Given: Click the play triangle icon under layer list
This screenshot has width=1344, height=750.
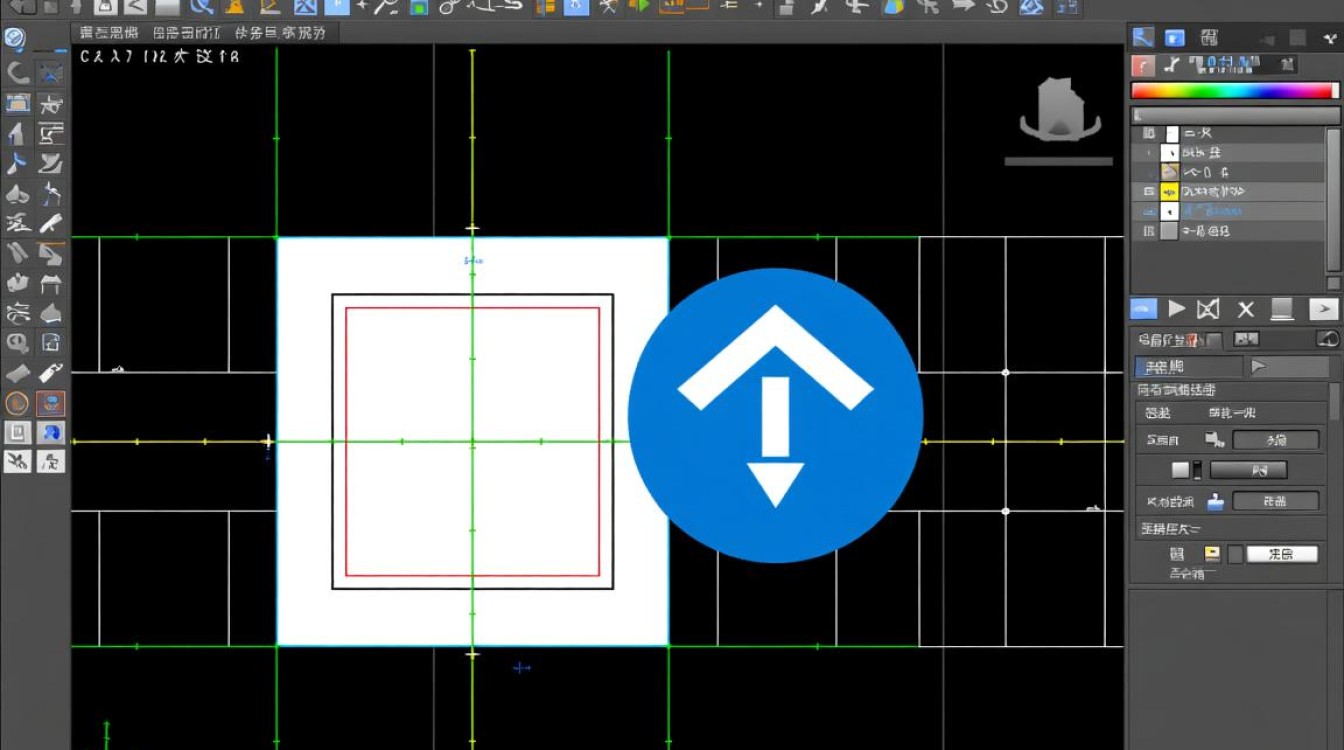Looking at the screenshot, I should click(x=1177, y=309).
